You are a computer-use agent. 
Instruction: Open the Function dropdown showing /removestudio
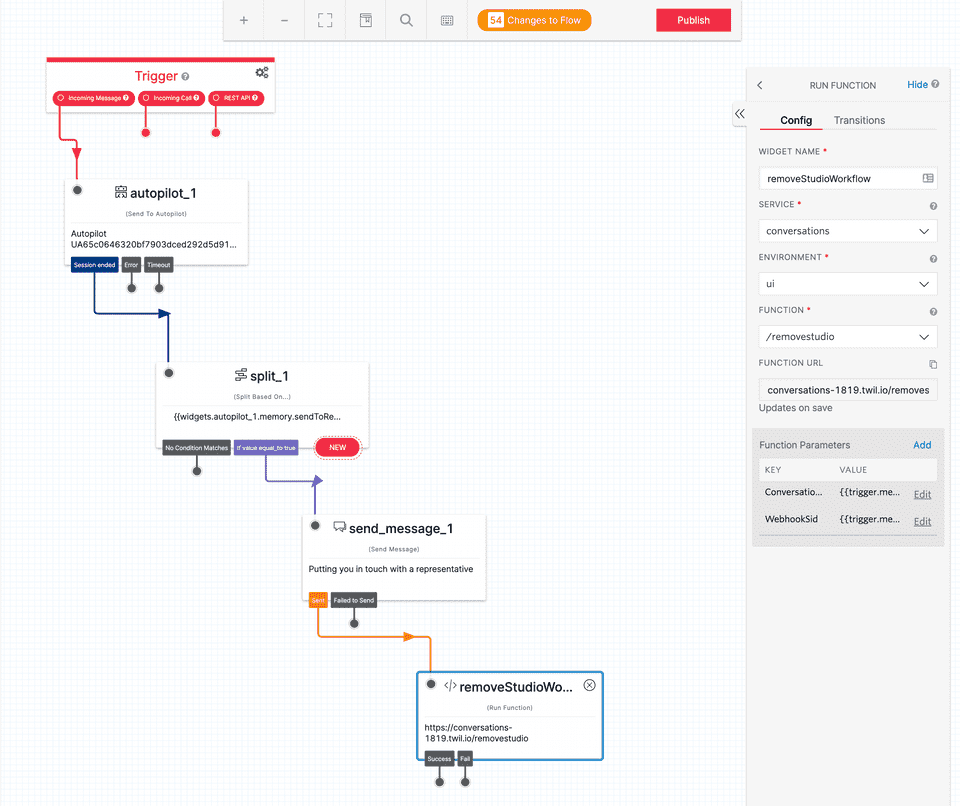click(848, 336)
